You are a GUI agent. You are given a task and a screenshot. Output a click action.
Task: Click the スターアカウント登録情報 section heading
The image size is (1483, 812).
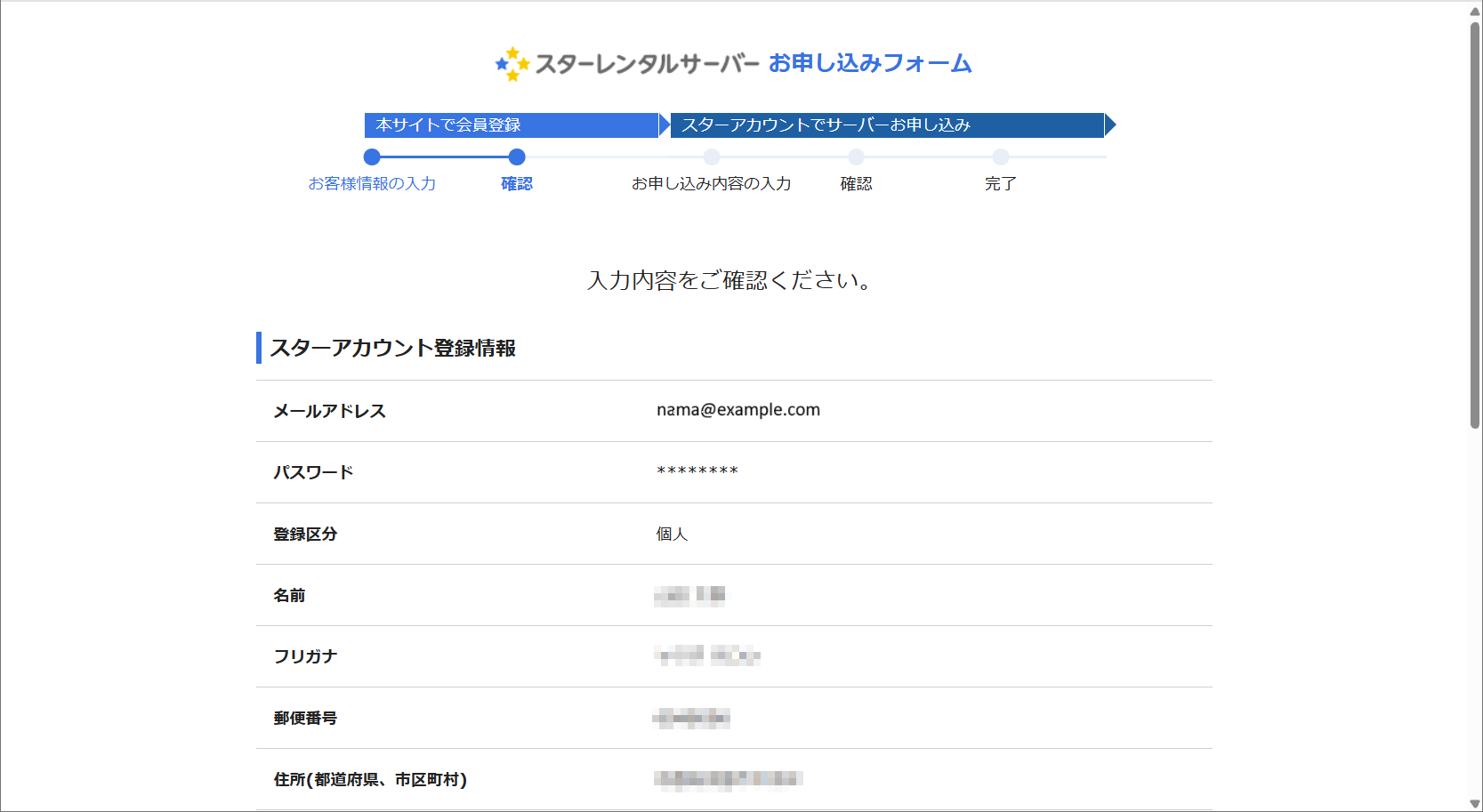click(392, 349)
